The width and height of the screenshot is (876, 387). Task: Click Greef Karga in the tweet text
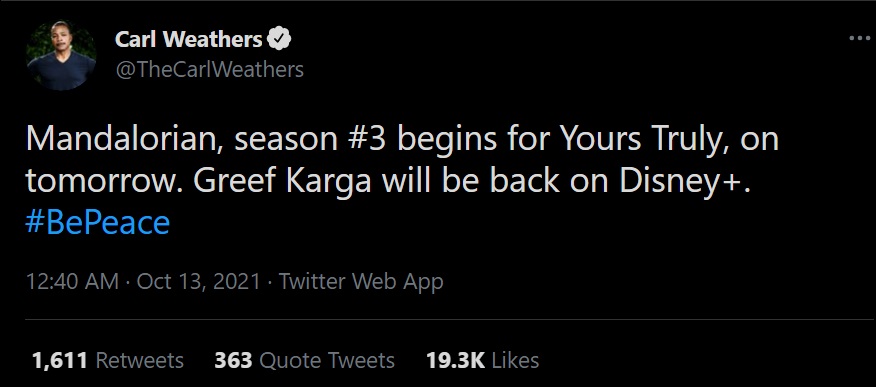click(x=283, y=181)
